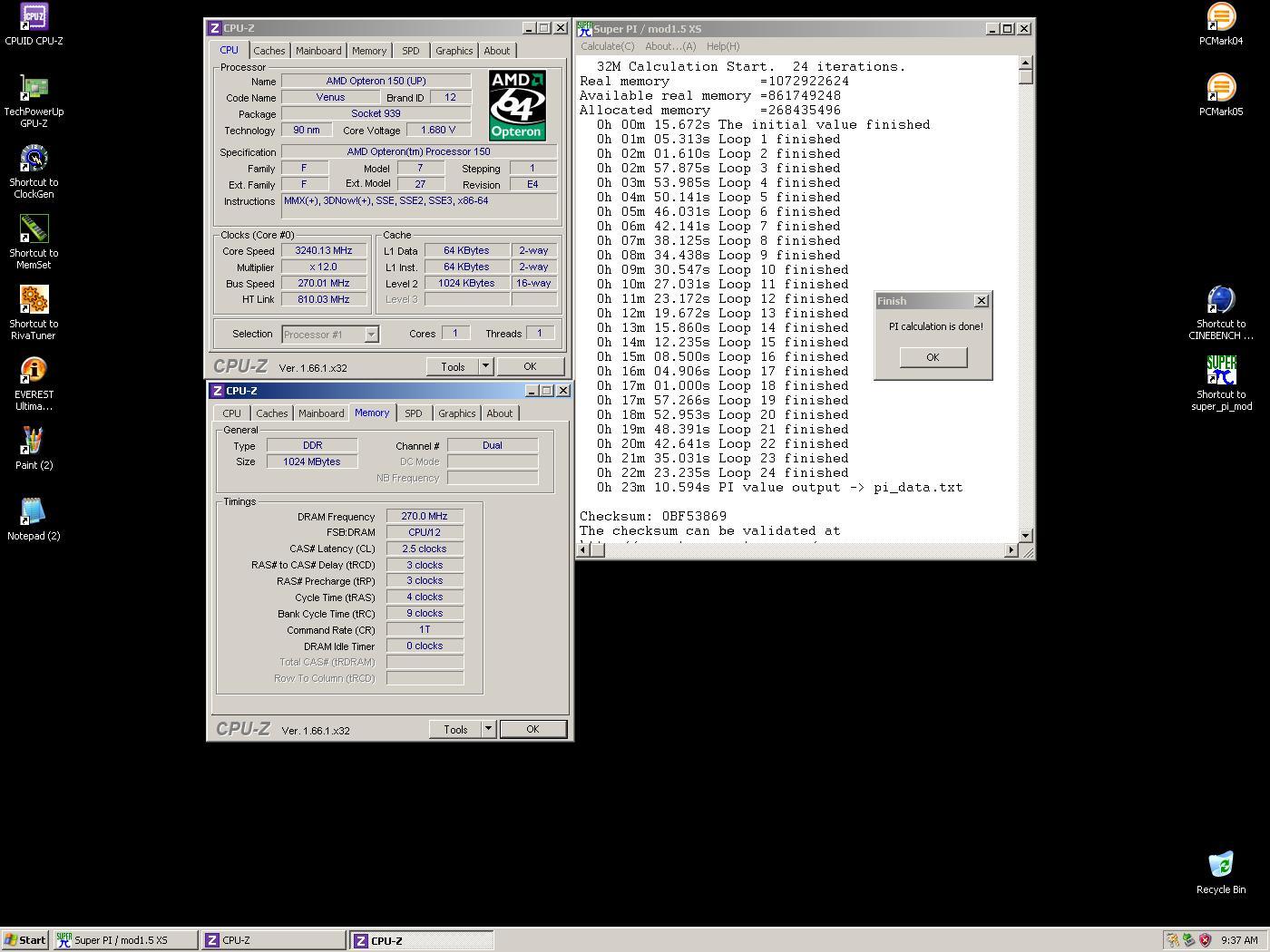Switch to Super PI taskbar button
1270x952 pixels.
[125, 940]
